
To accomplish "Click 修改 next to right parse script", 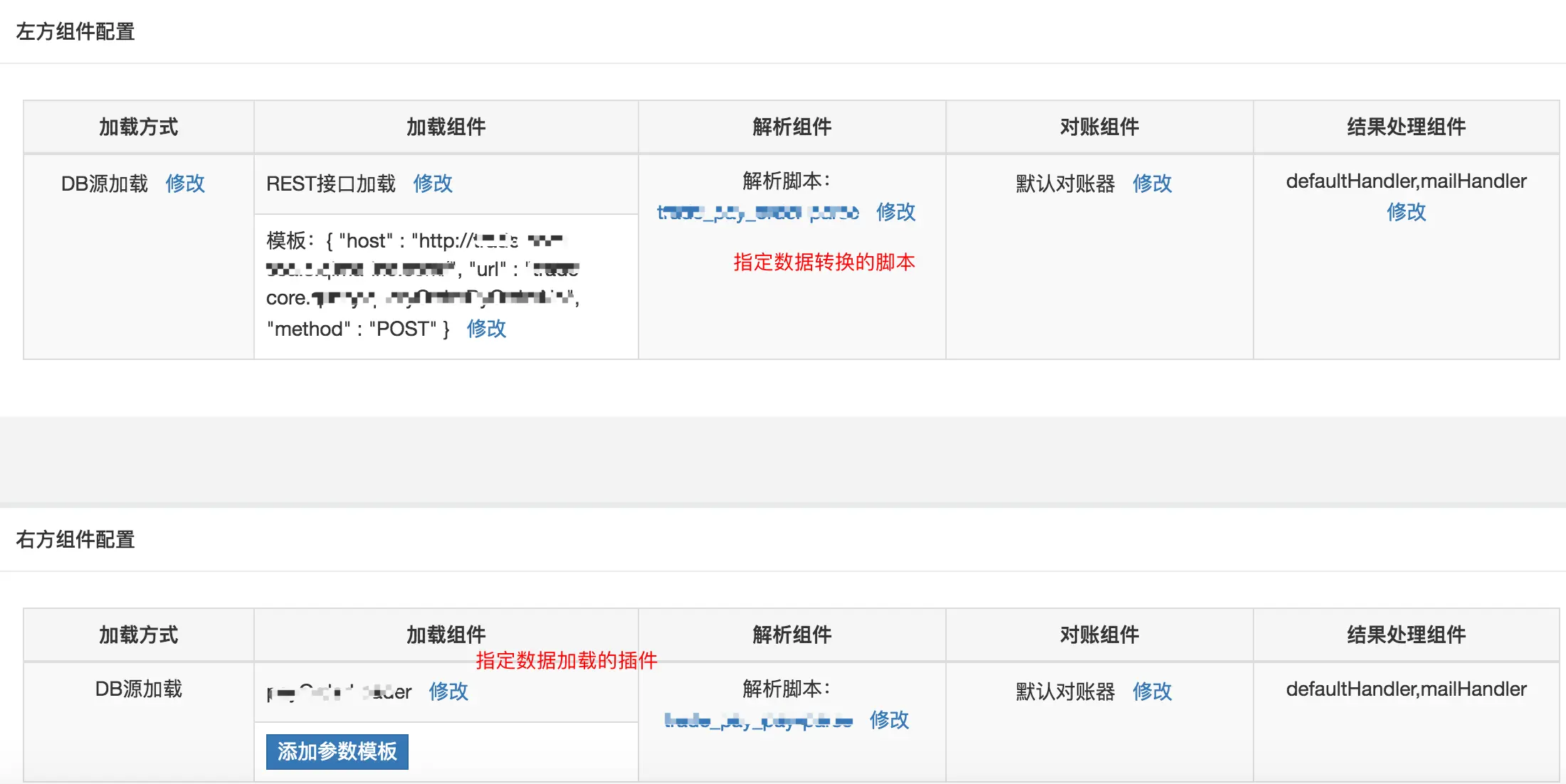I will click(889, 720).
